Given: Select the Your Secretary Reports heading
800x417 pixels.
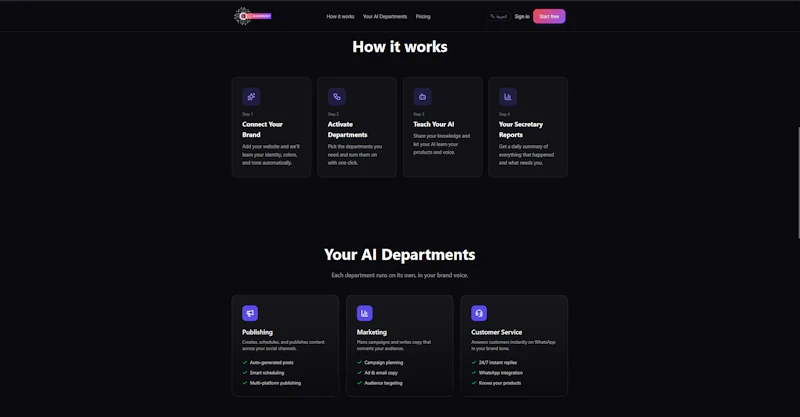Looking at the screenshot, I should pos(521,129).
